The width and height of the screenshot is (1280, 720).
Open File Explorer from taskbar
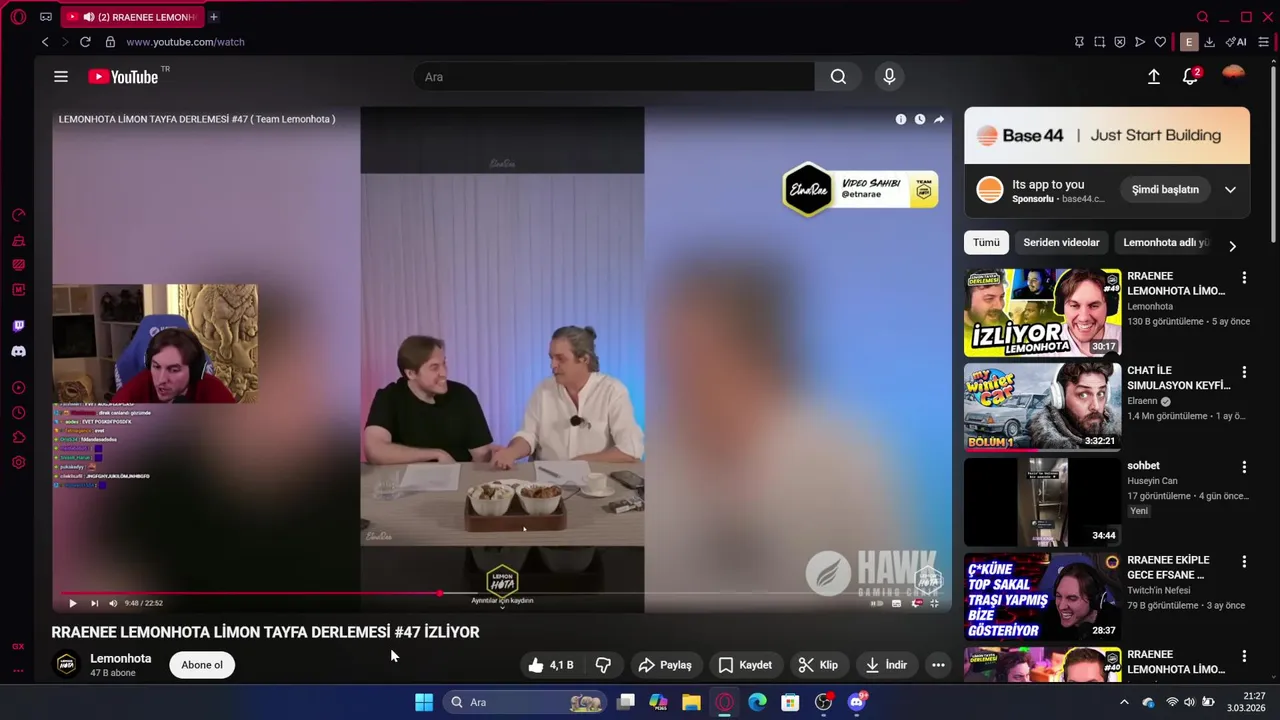pyautogui.click(x=691, y=702)
